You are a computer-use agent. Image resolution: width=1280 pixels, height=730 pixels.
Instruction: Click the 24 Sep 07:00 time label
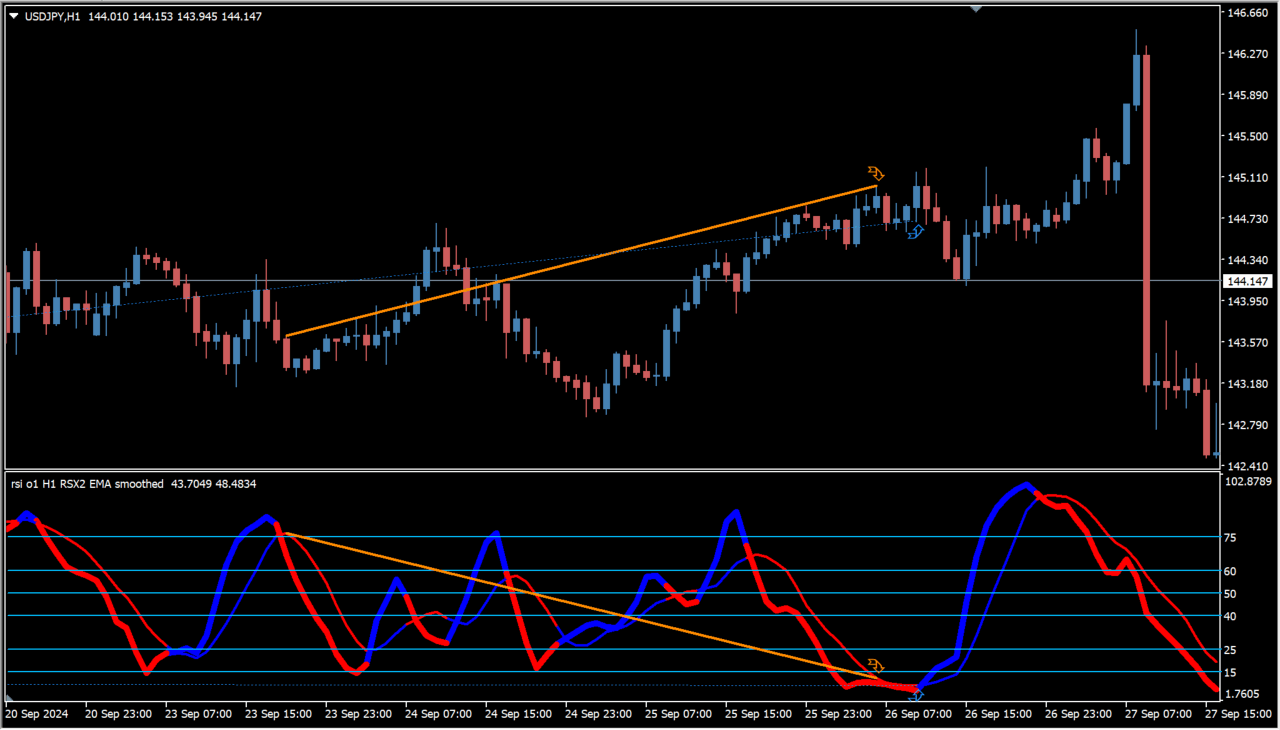click(440, 715)
